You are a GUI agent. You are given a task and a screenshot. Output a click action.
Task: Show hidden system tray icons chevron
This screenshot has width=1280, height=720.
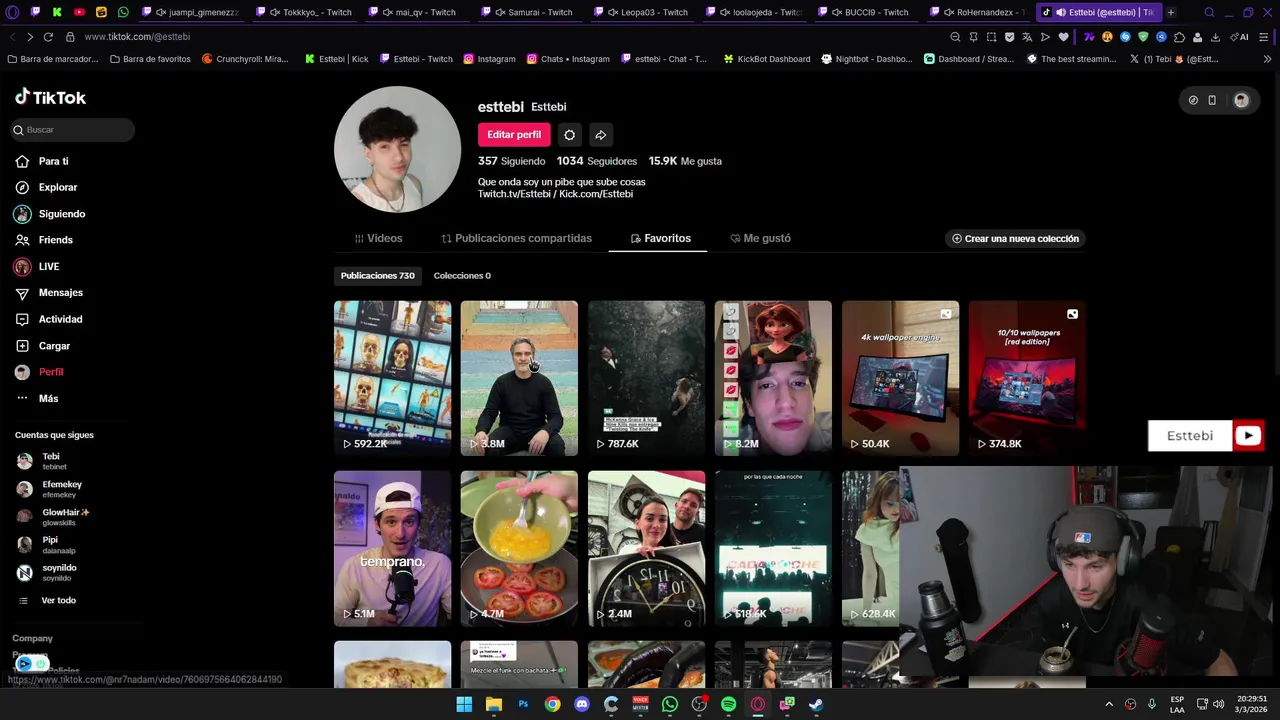pos(1108,704)
